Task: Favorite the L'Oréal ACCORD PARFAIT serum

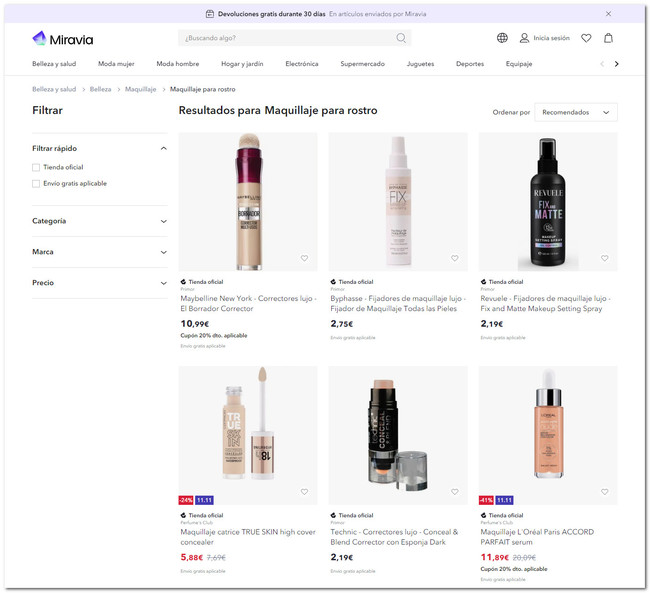Action: (604, 491)
